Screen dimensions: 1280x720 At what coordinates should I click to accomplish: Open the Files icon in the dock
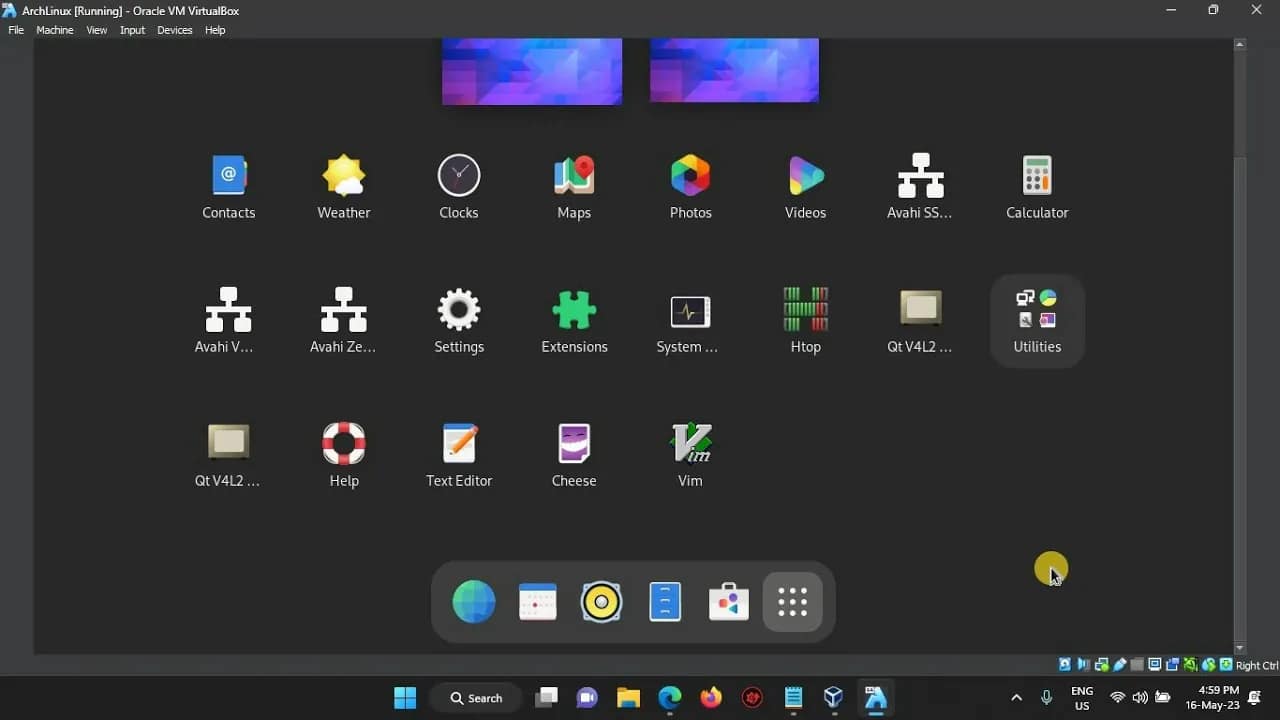click(665, 601)
